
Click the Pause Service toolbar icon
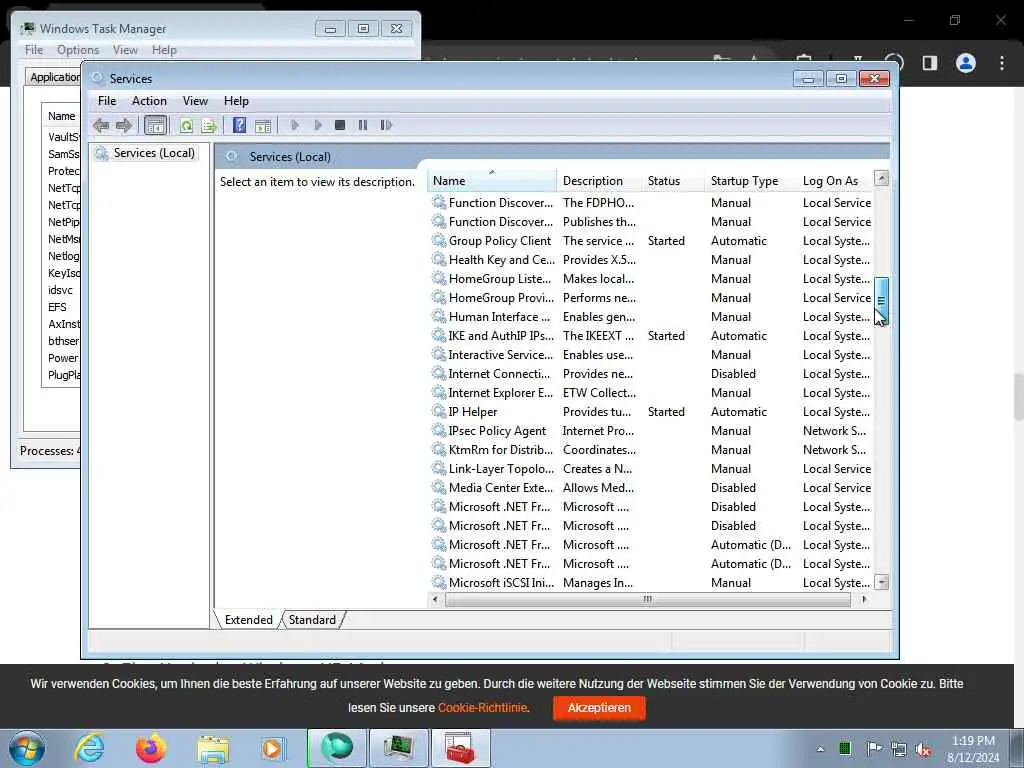click(x=363, y=125)
